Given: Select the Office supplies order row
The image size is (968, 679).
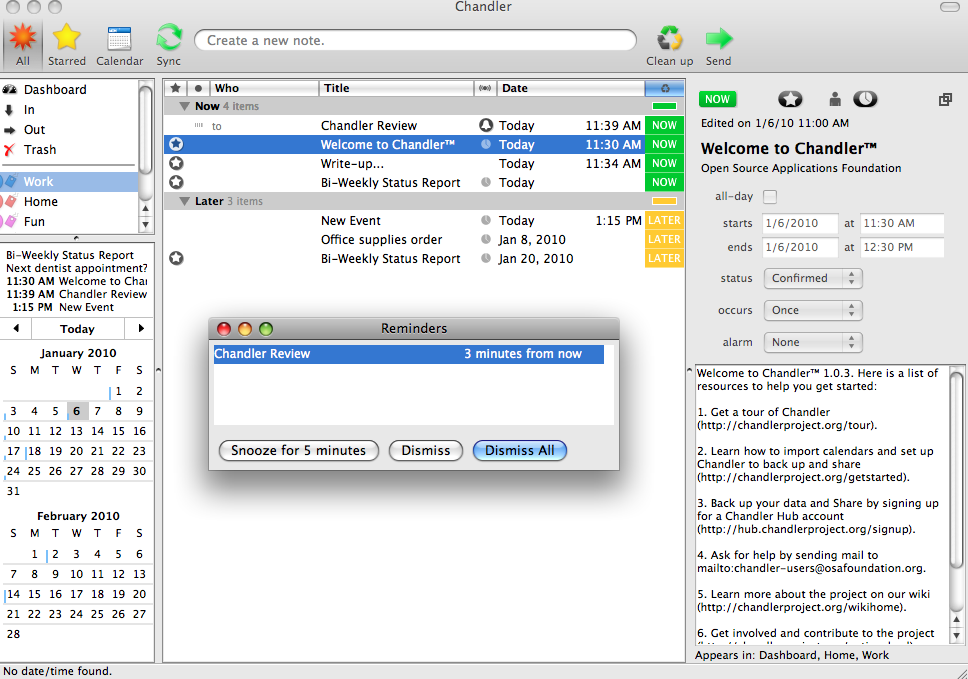Looking at the screenshot, I should (x=424, y=240).
